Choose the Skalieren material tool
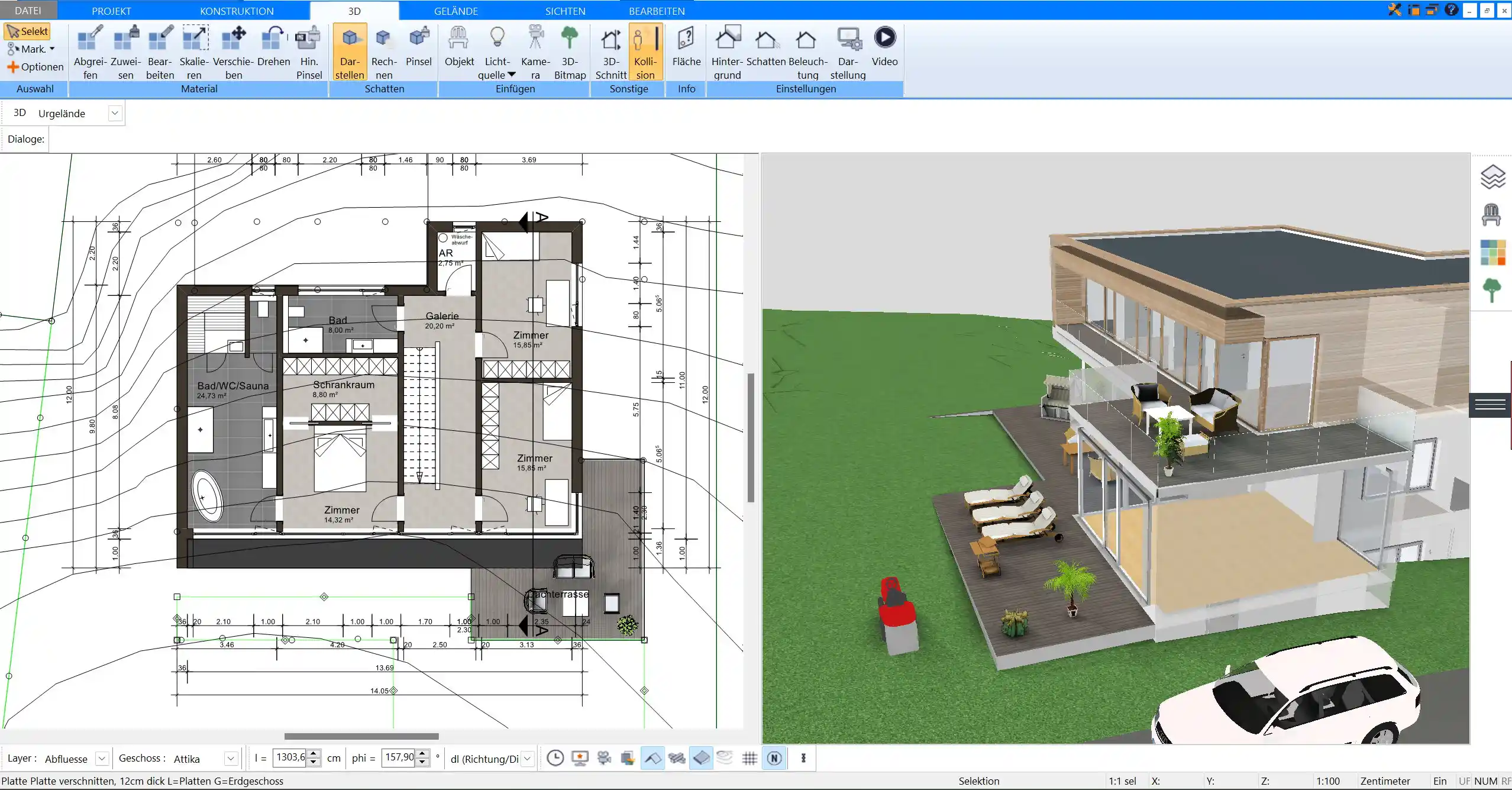 point(194,52)
